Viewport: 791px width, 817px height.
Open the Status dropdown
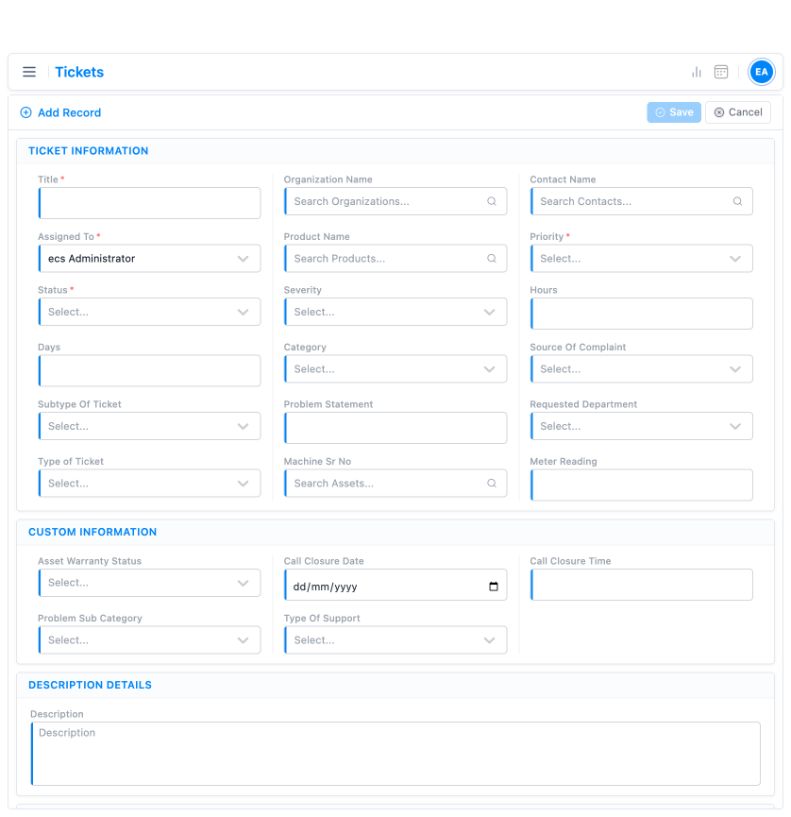150,312
